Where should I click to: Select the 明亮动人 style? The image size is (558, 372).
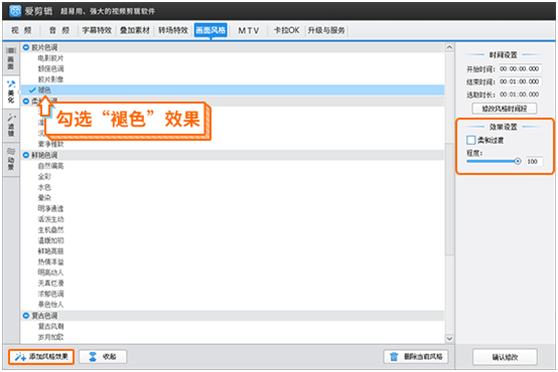coord(51,273)
